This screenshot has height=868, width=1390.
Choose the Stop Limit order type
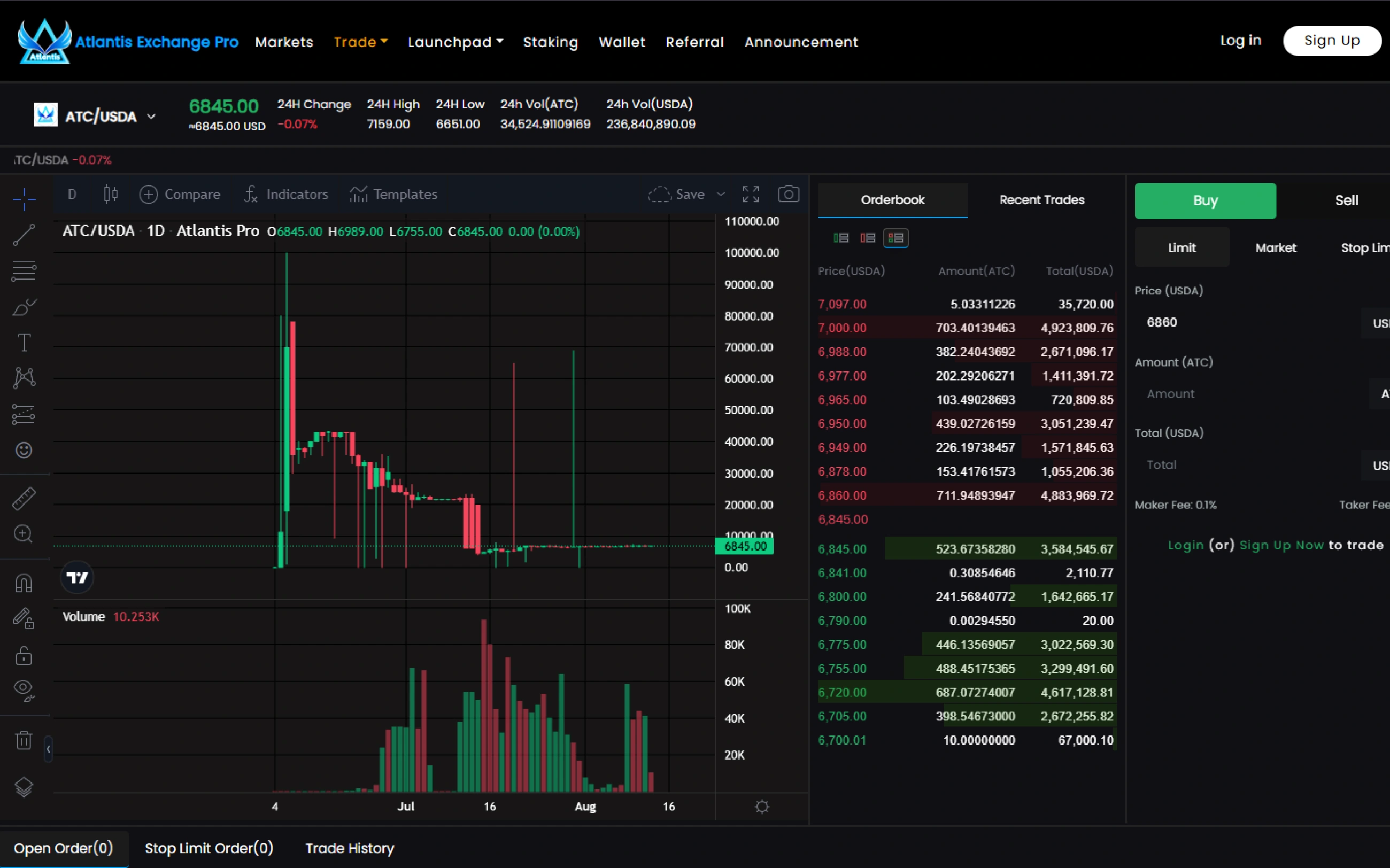tap(1365, 247)
